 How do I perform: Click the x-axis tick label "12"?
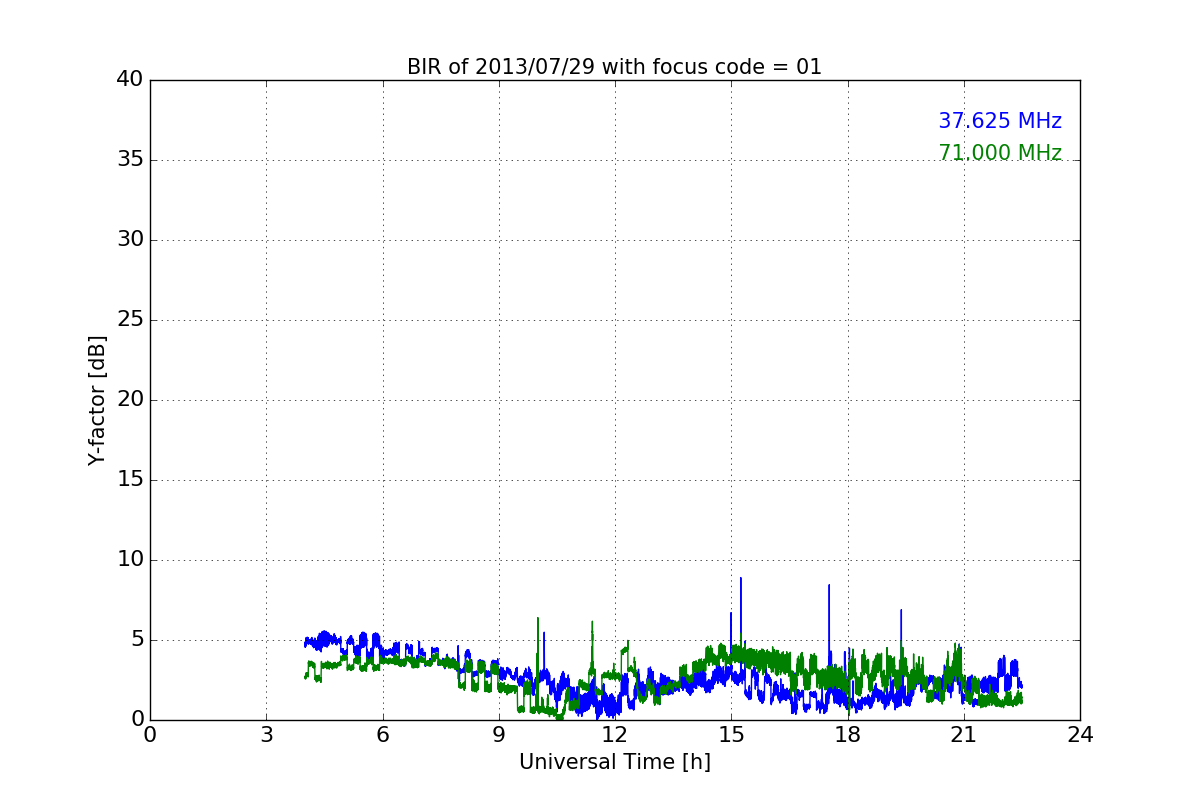point(615,735)
